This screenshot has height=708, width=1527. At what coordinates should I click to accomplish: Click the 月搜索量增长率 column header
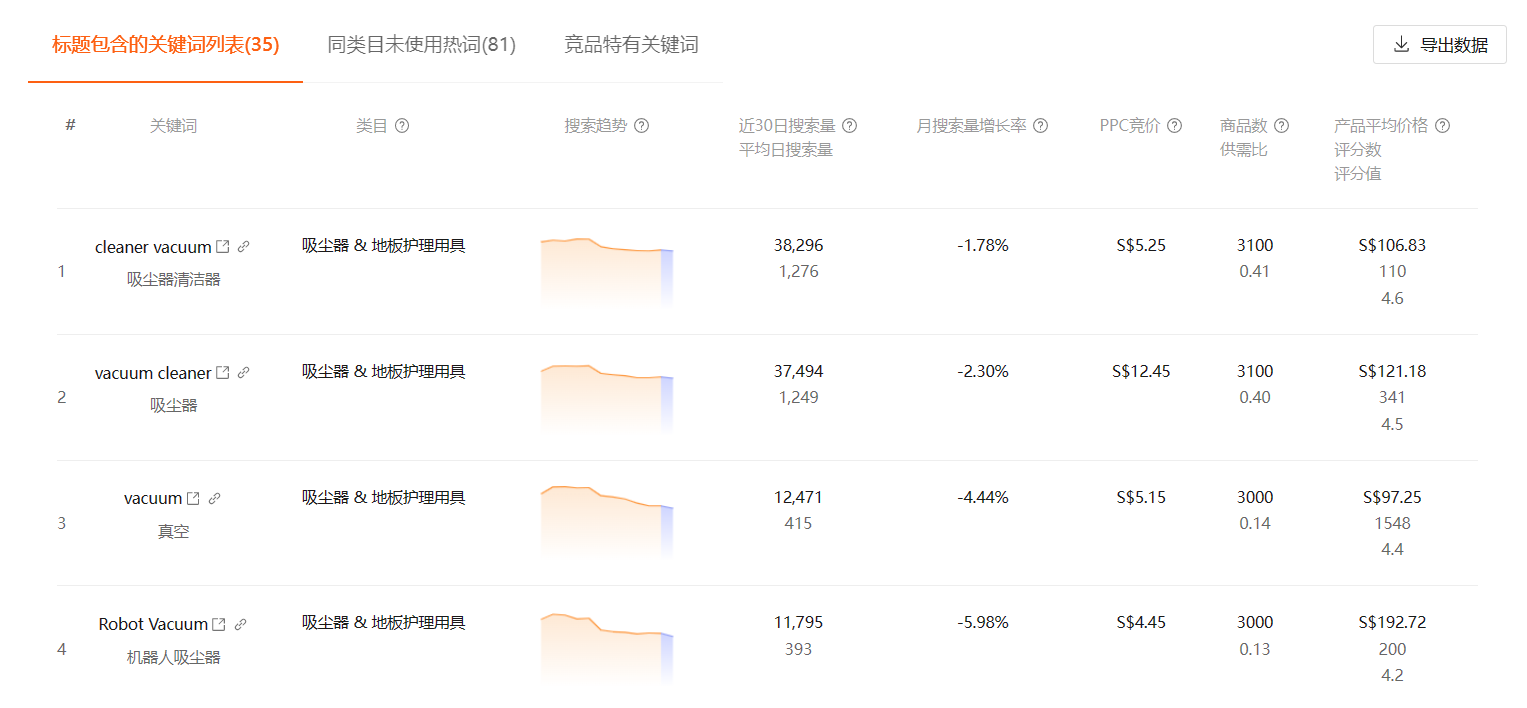(x=972, y=126)
